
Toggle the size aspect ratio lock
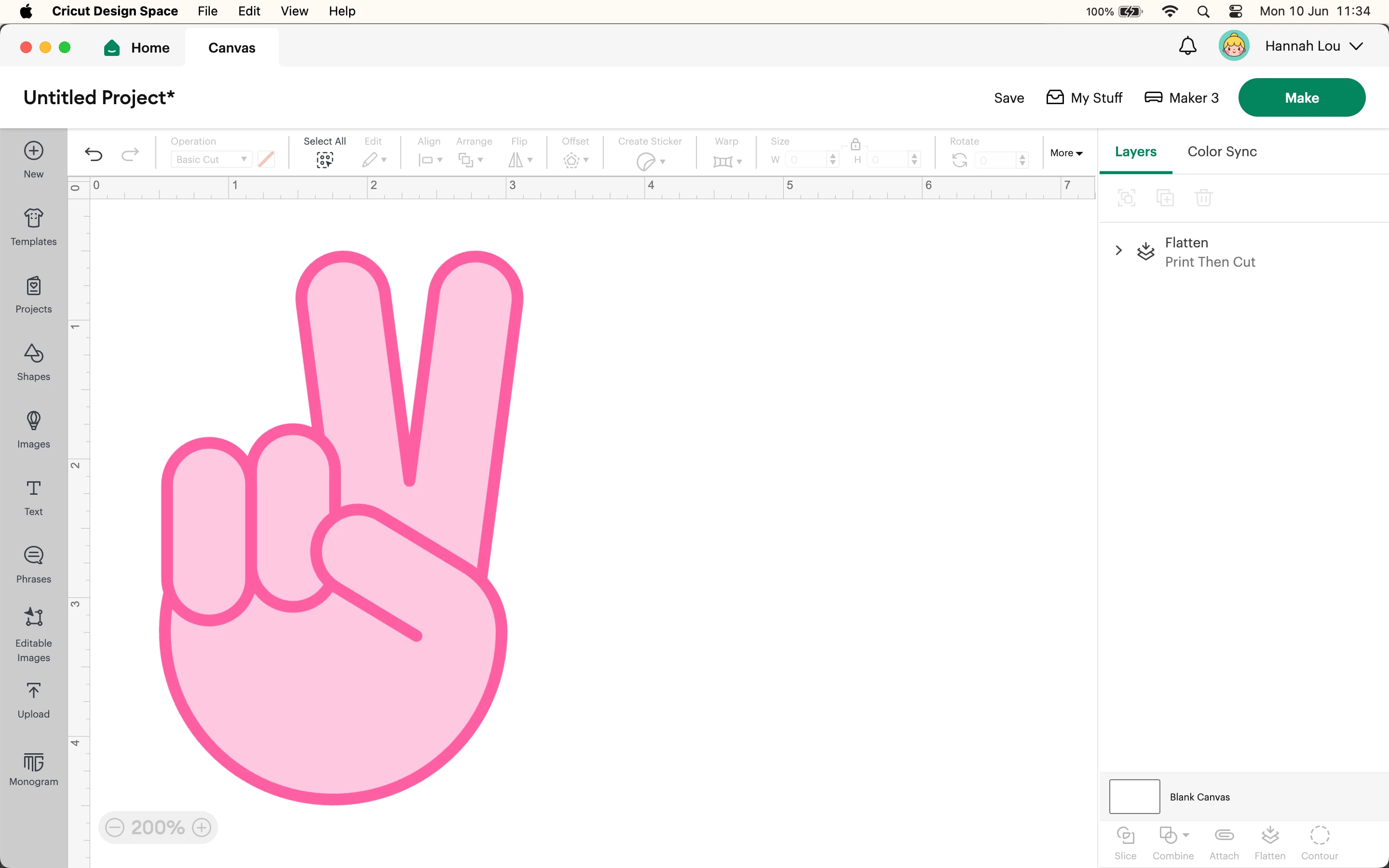[x=855, y=144]
